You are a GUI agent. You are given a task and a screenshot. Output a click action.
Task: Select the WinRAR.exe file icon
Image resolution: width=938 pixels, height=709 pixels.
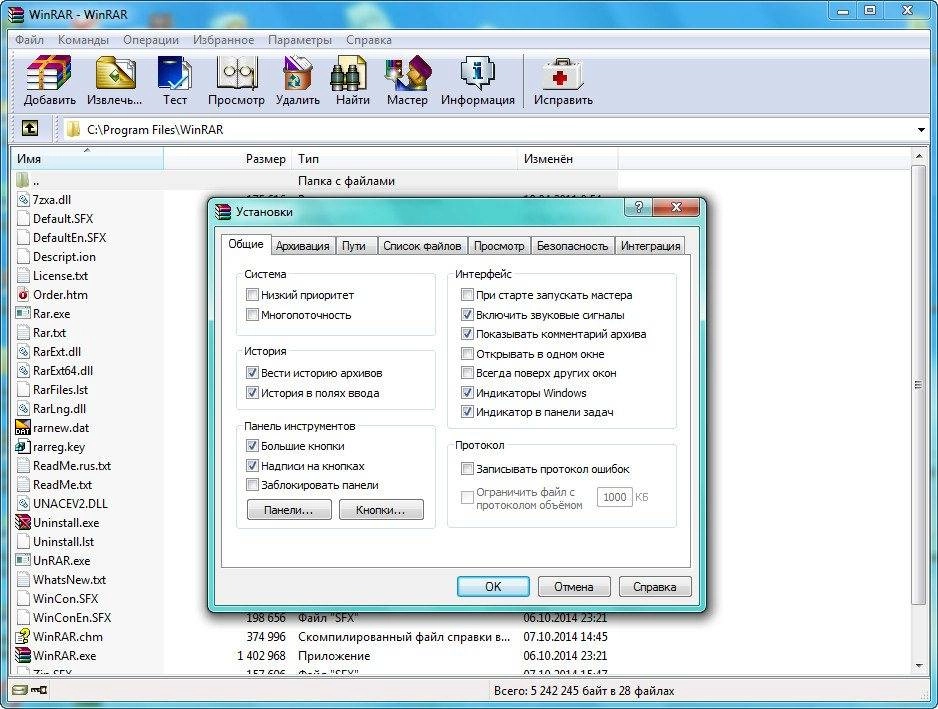(23, 655)
